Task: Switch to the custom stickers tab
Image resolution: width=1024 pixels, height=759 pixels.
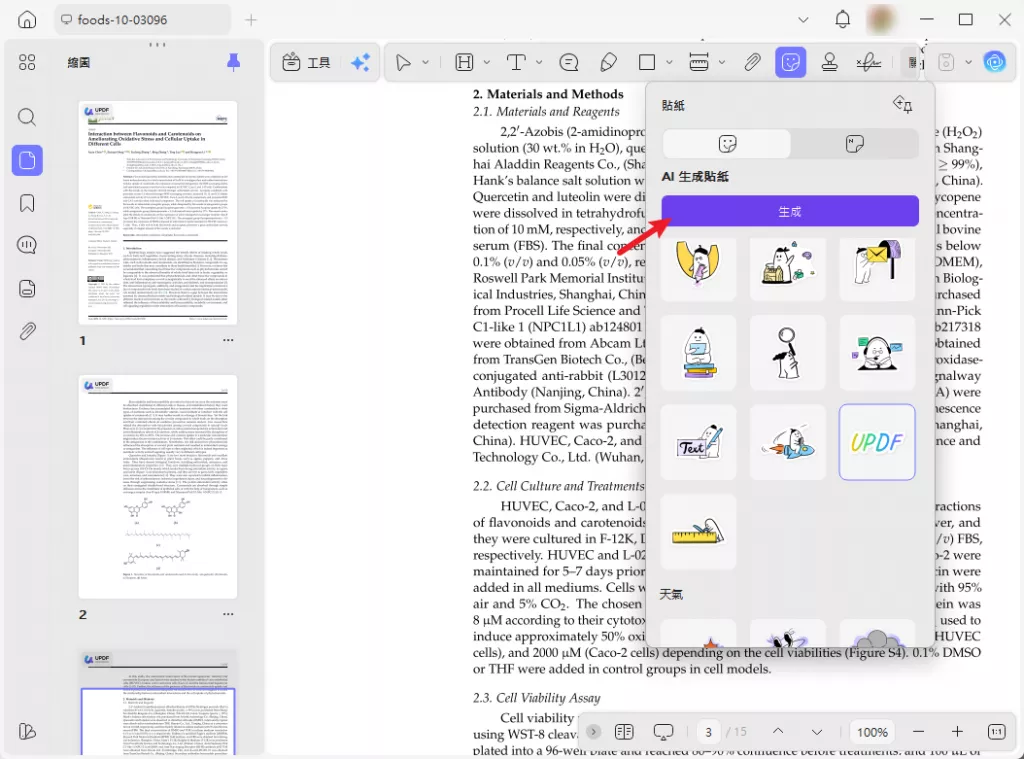Action: coord(854,144)
